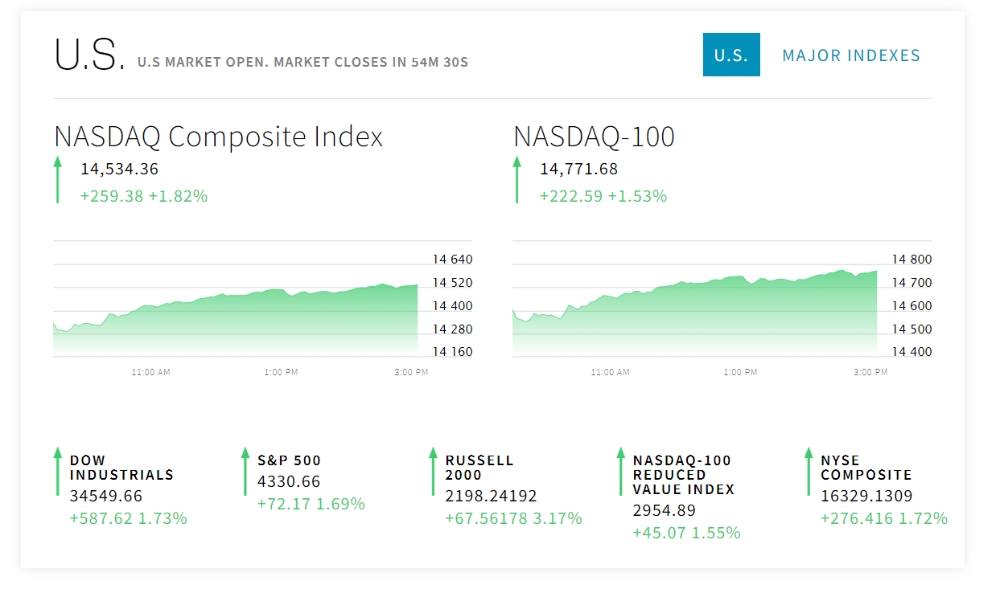The height and width of the screenshot is (597, 1000).
Task: Select the Dow value 34549.66
Action: [x=107, y=496]
